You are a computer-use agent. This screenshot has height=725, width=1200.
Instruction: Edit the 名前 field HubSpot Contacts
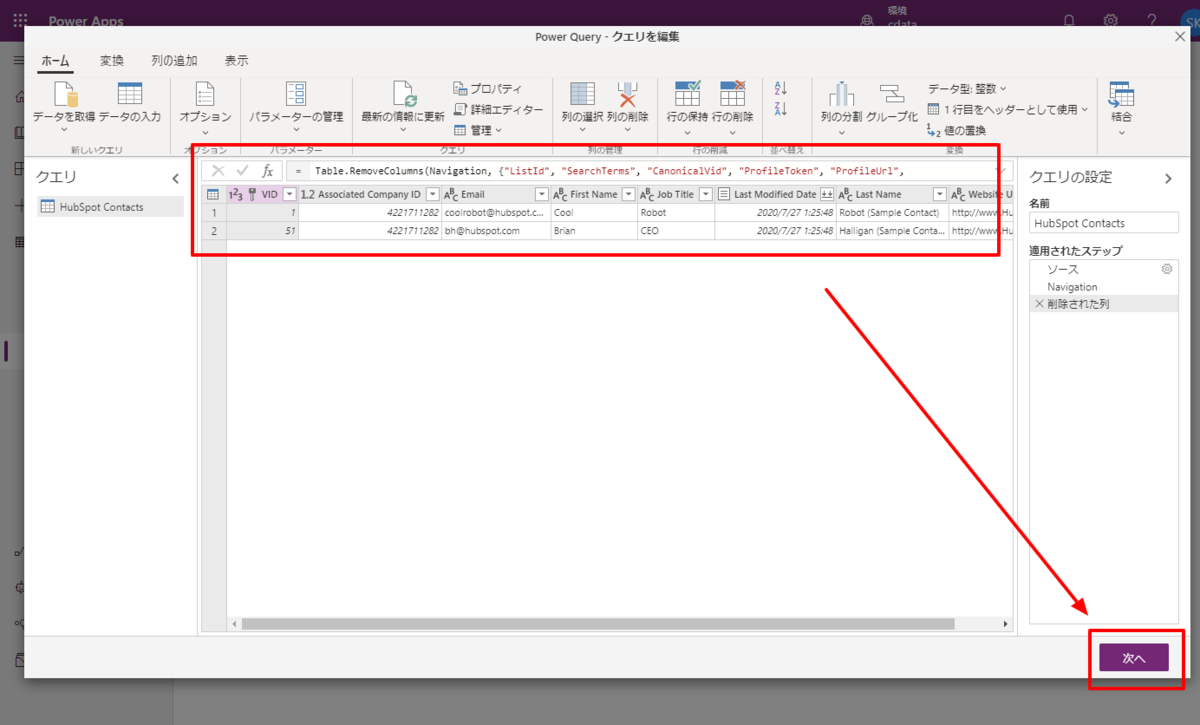pyautogui.click(x=1103, y=223)
